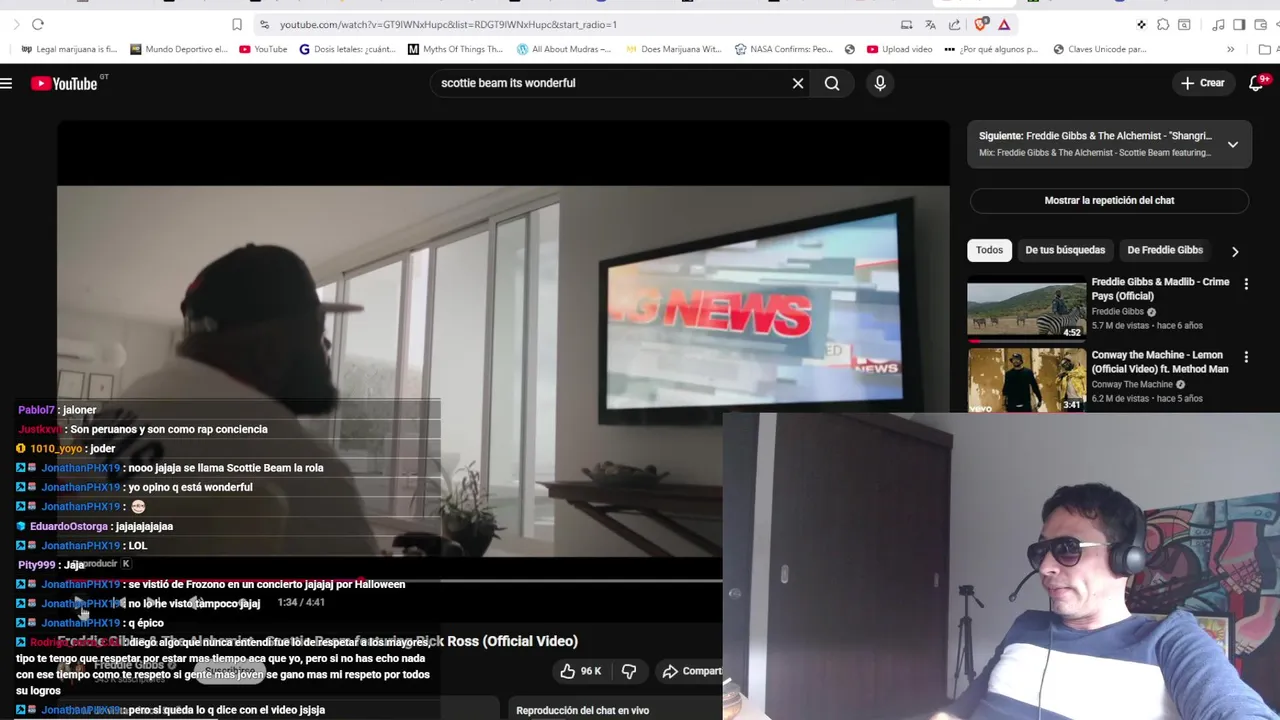Click the share page icon in address bar

point(954,24)
